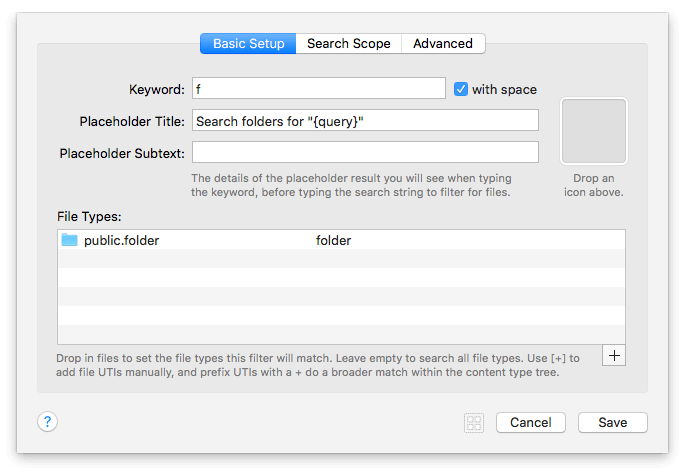Click the small grid icon beside Cancel

tap(474, 423)
